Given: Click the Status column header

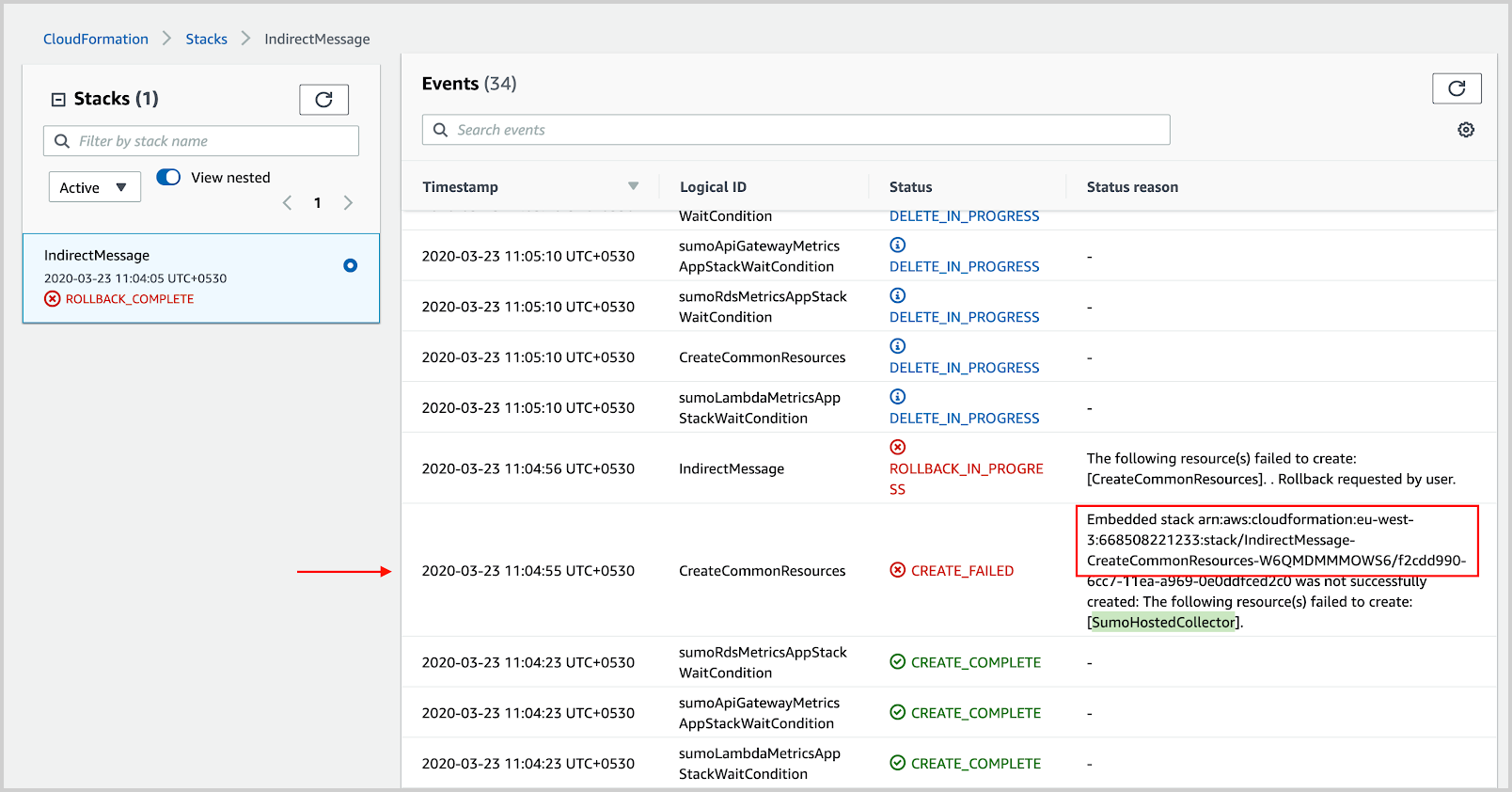Looking at the screenshot, I should click(x=910, y=187).
